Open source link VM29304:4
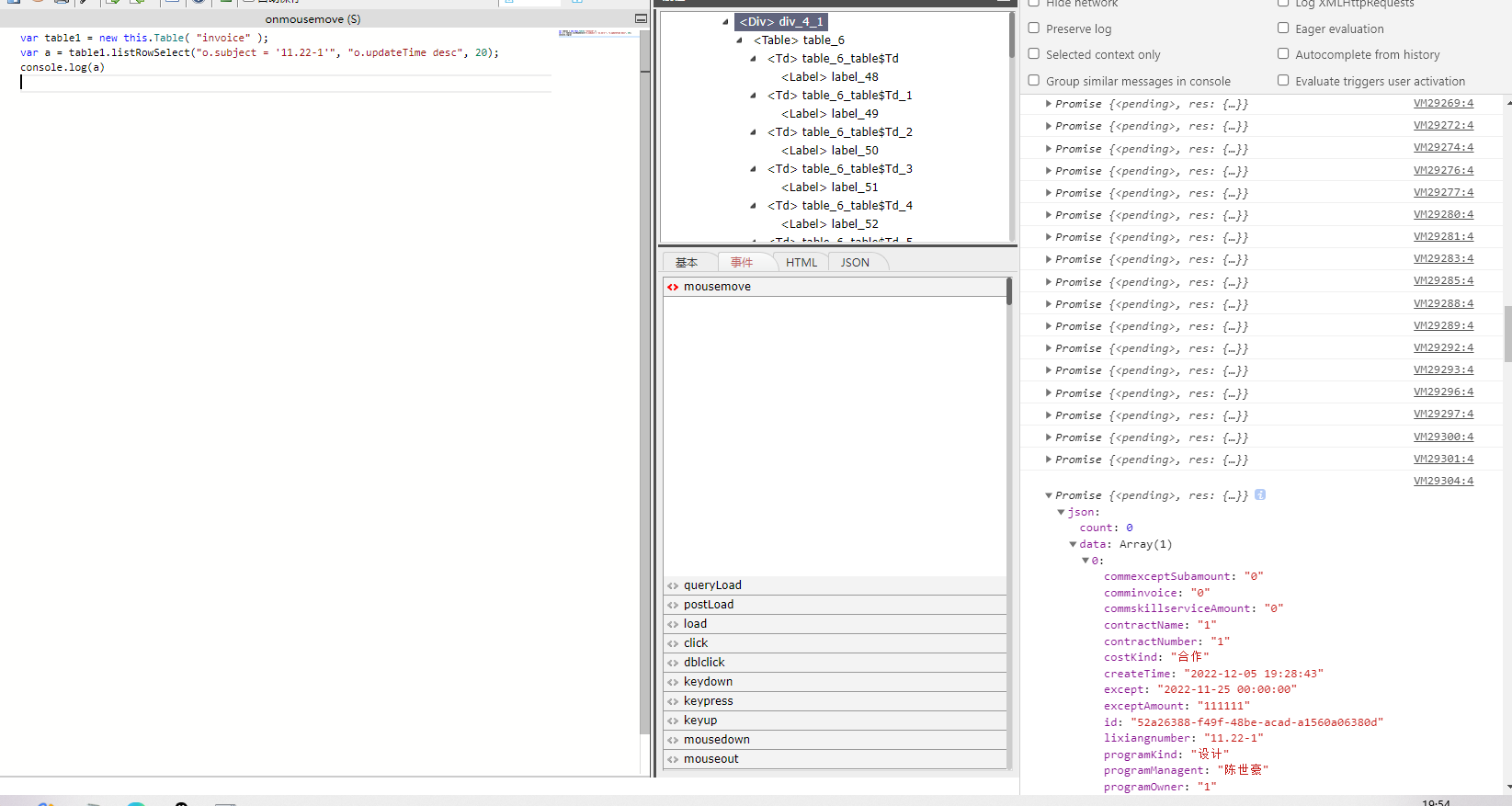Image resolution: width=1512 pixels, height=806 pixels. click(x=1443, y=481)
